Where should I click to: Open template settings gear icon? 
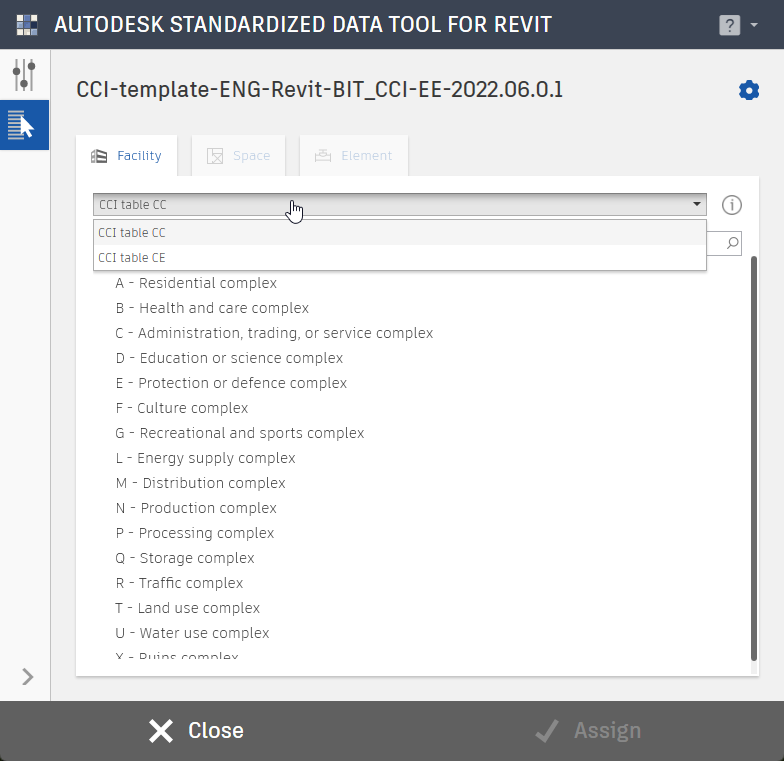(x=748, y=90)
